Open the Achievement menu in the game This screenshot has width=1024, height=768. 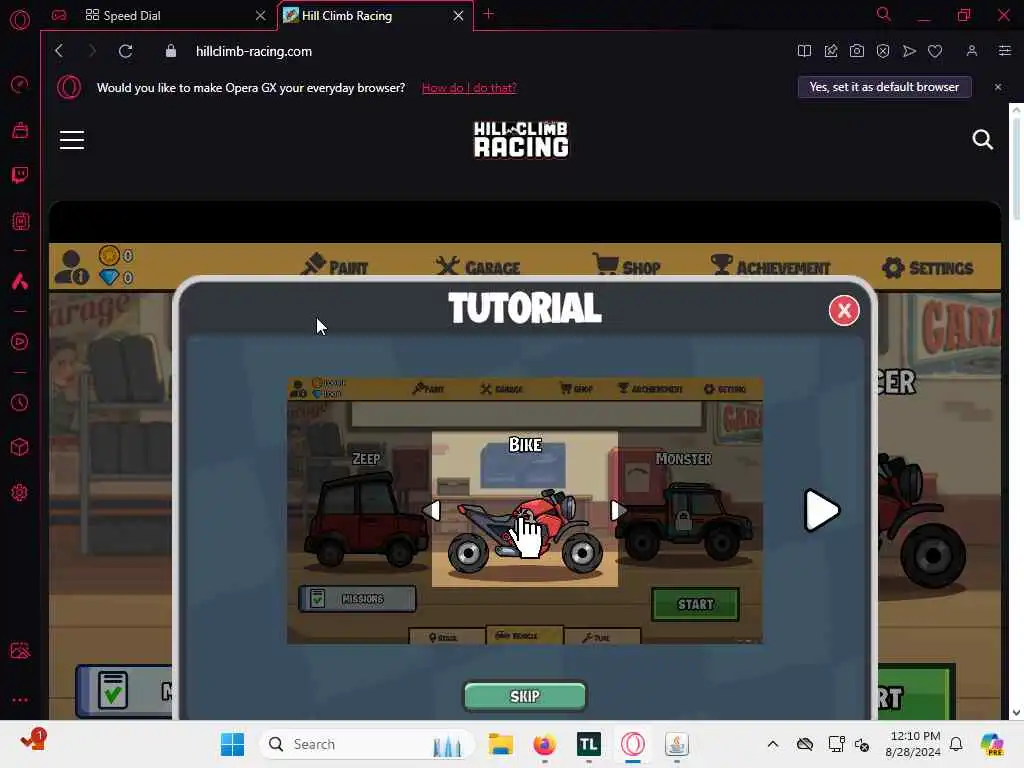[771, 266]
